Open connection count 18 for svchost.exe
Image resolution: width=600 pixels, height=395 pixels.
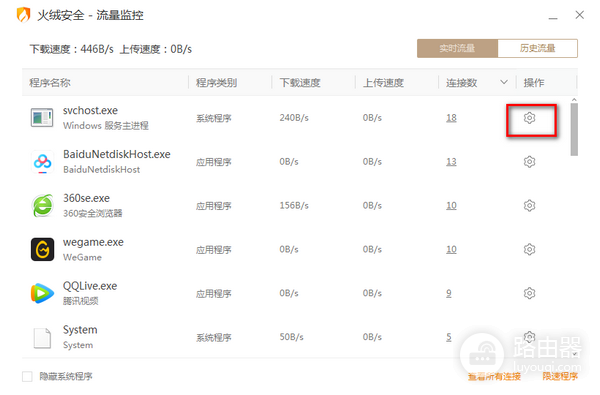tap(452, 118)
